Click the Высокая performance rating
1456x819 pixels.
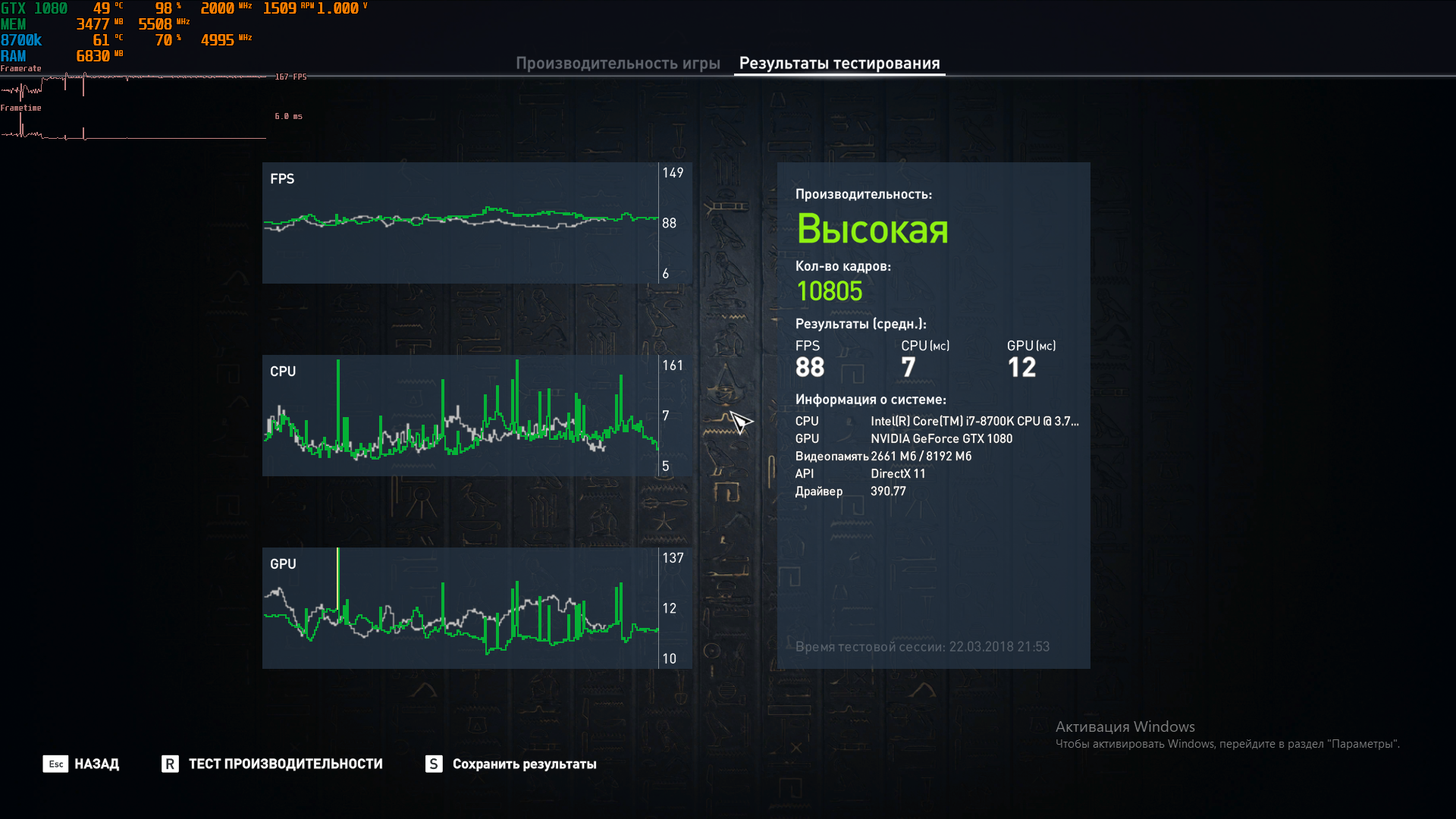point(872,228)
